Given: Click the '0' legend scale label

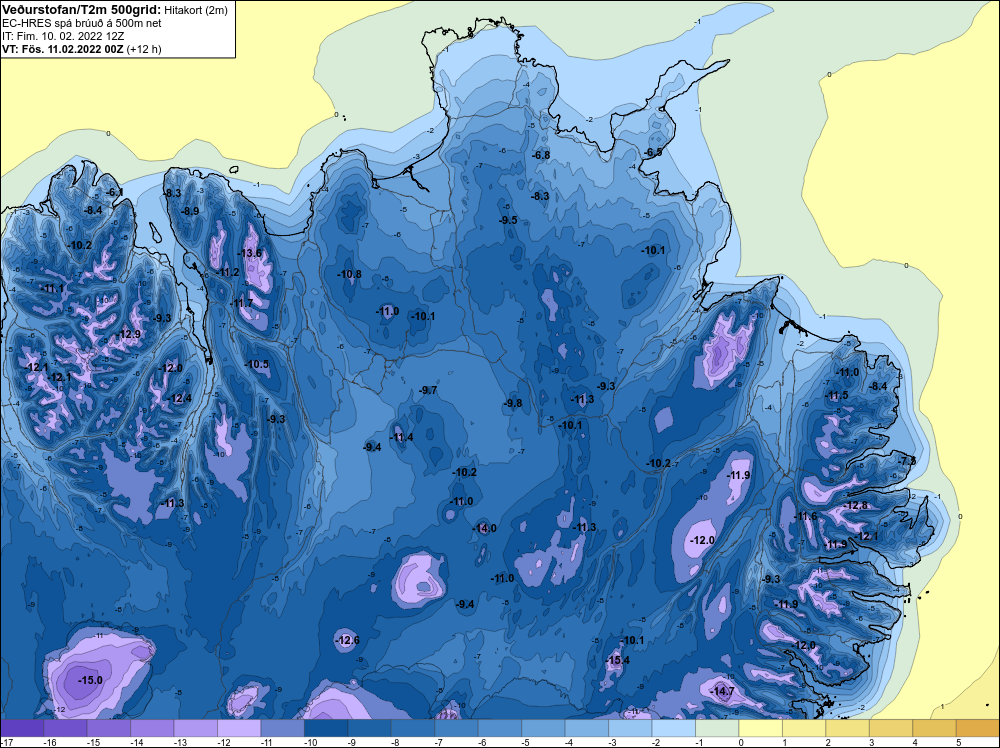Looking at the screenshot, I should tap(741, 742).
